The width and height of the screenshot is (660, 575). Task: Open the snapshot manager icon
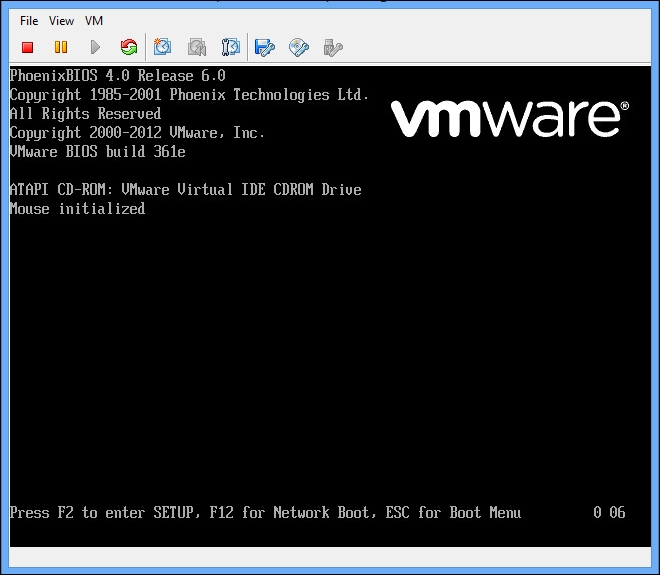click(x=231, y=47)
